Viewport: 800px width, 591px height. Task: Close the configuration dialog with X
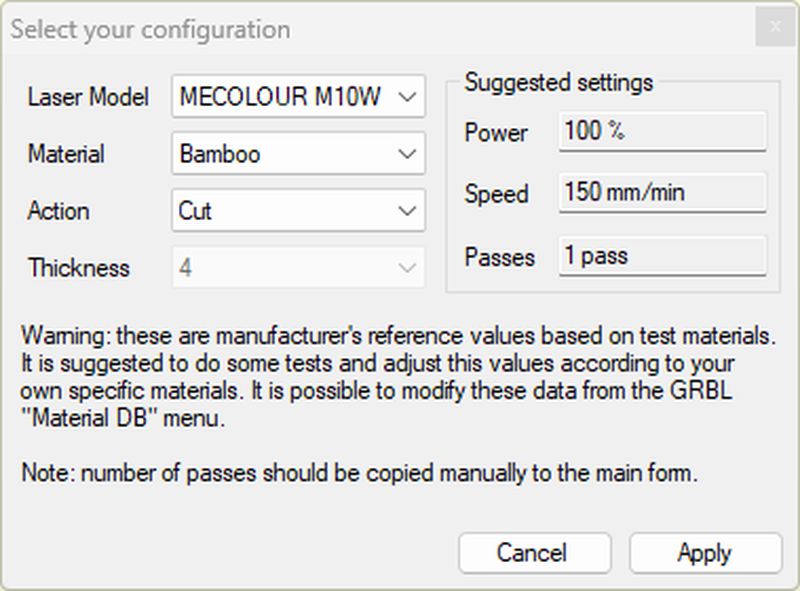[x=774, y=28]
